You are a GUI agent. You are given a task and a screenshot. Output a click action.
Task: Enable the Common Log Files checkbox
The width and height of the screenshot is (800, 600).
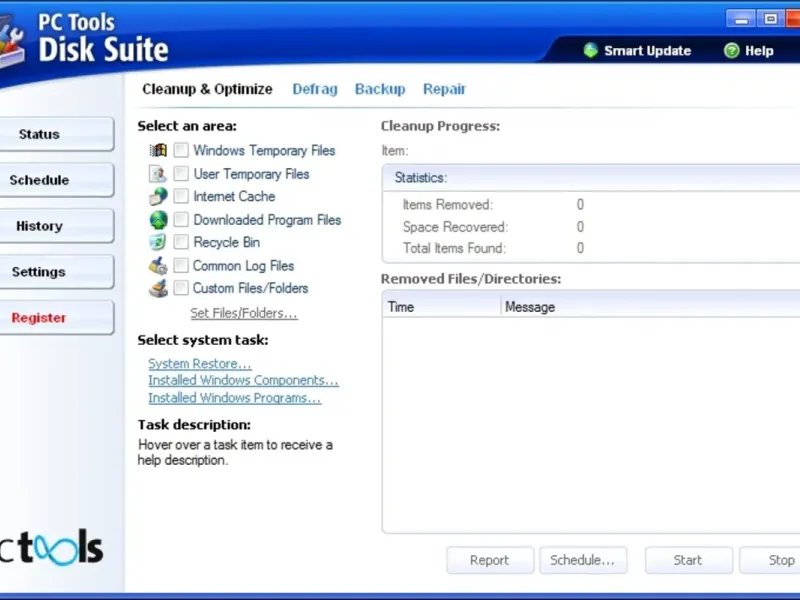(181, 265)
